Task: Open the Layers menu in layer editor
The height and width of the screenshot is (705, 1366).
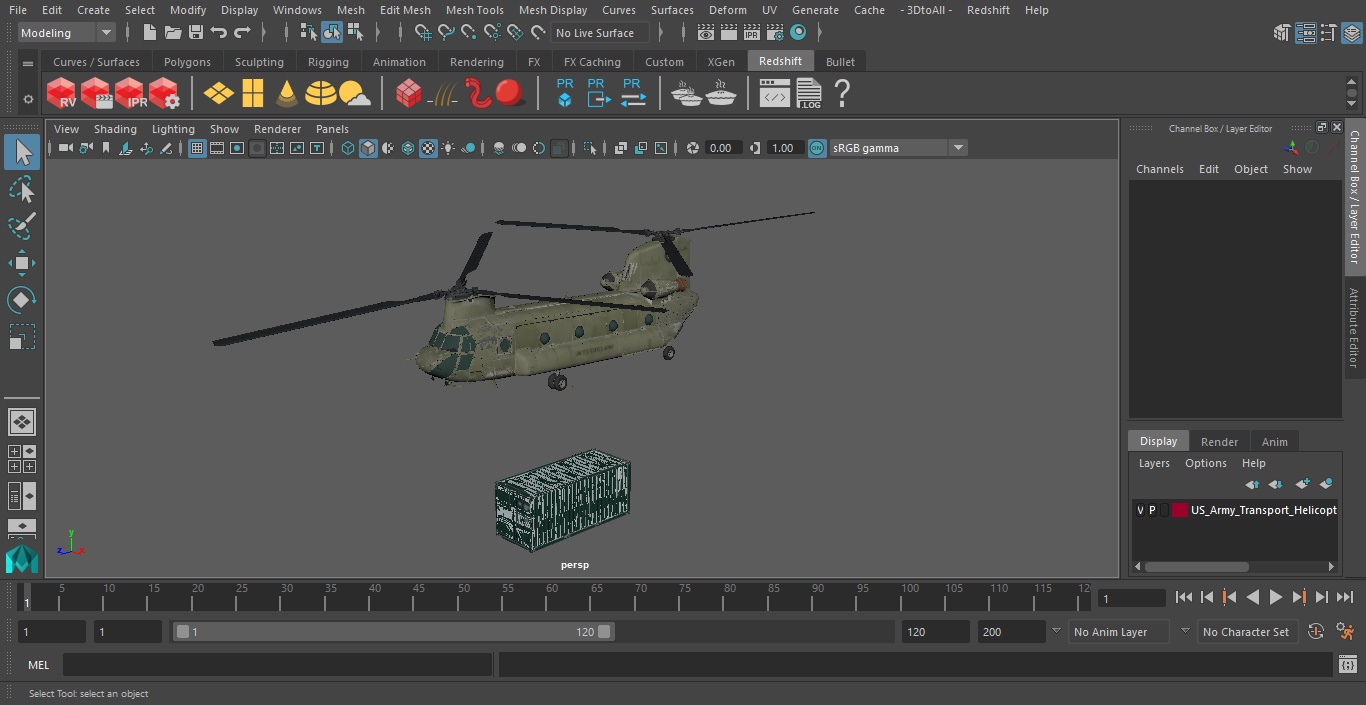Action: coord(1154,463)
